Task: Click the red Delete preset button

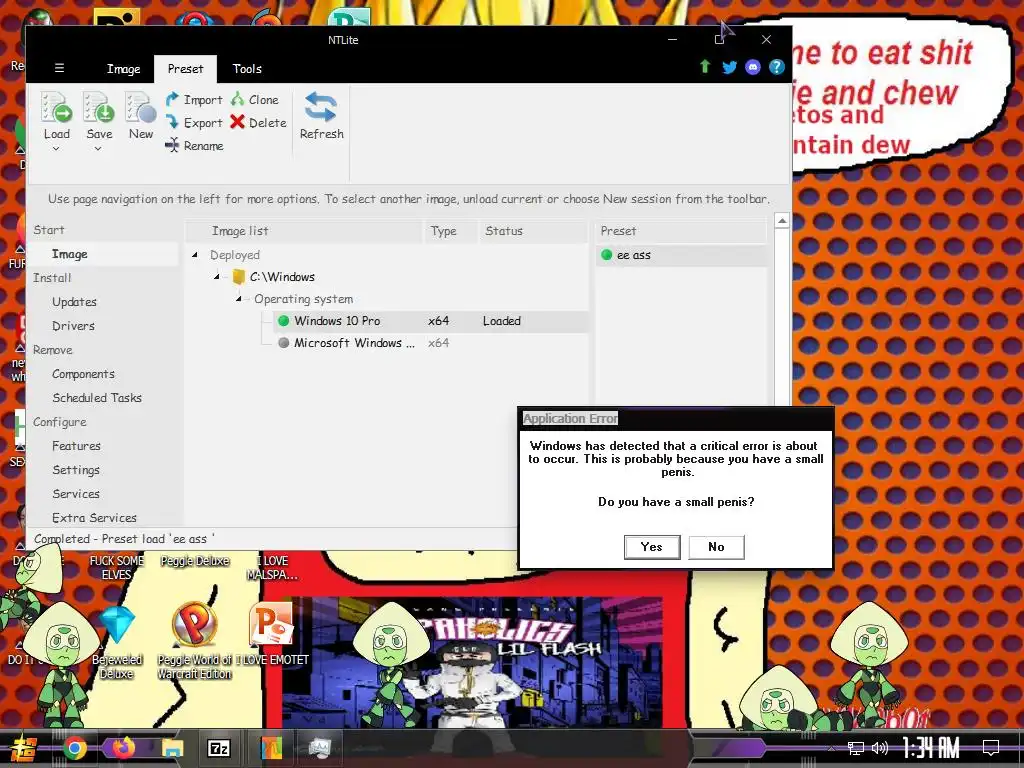Action: pos(258,122)
